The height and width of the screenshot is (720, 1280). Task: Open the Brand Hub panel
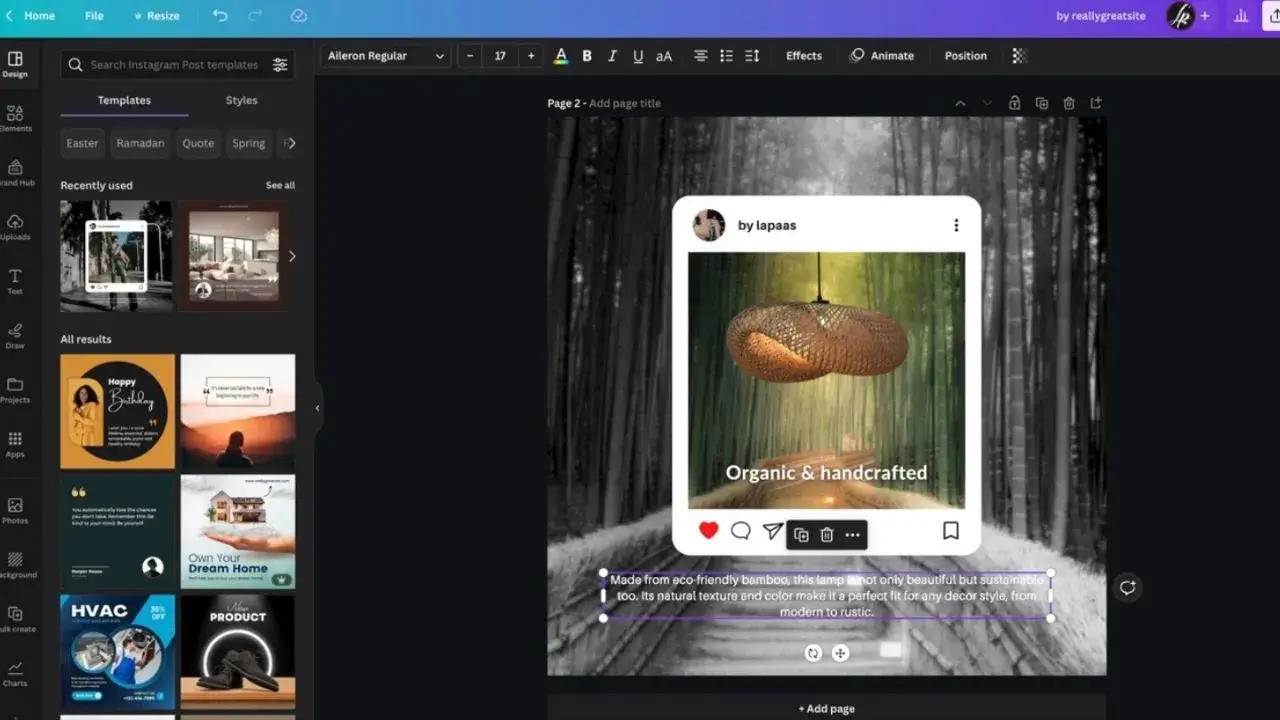click(15, 172)
